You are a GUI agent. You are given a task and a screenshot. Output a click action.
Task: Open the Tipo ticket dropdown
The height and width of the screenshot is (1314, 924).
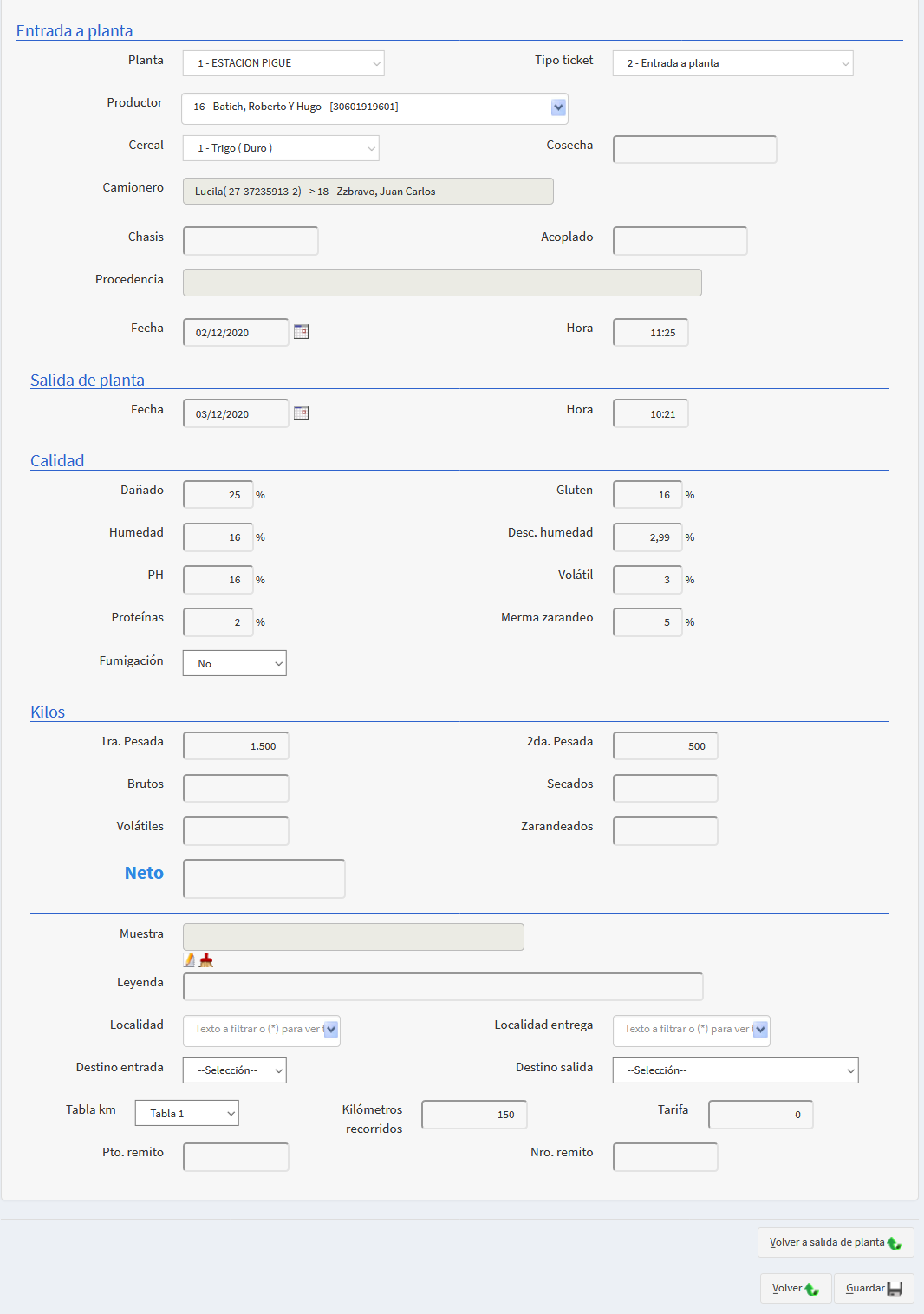click(x=732, y=63)
